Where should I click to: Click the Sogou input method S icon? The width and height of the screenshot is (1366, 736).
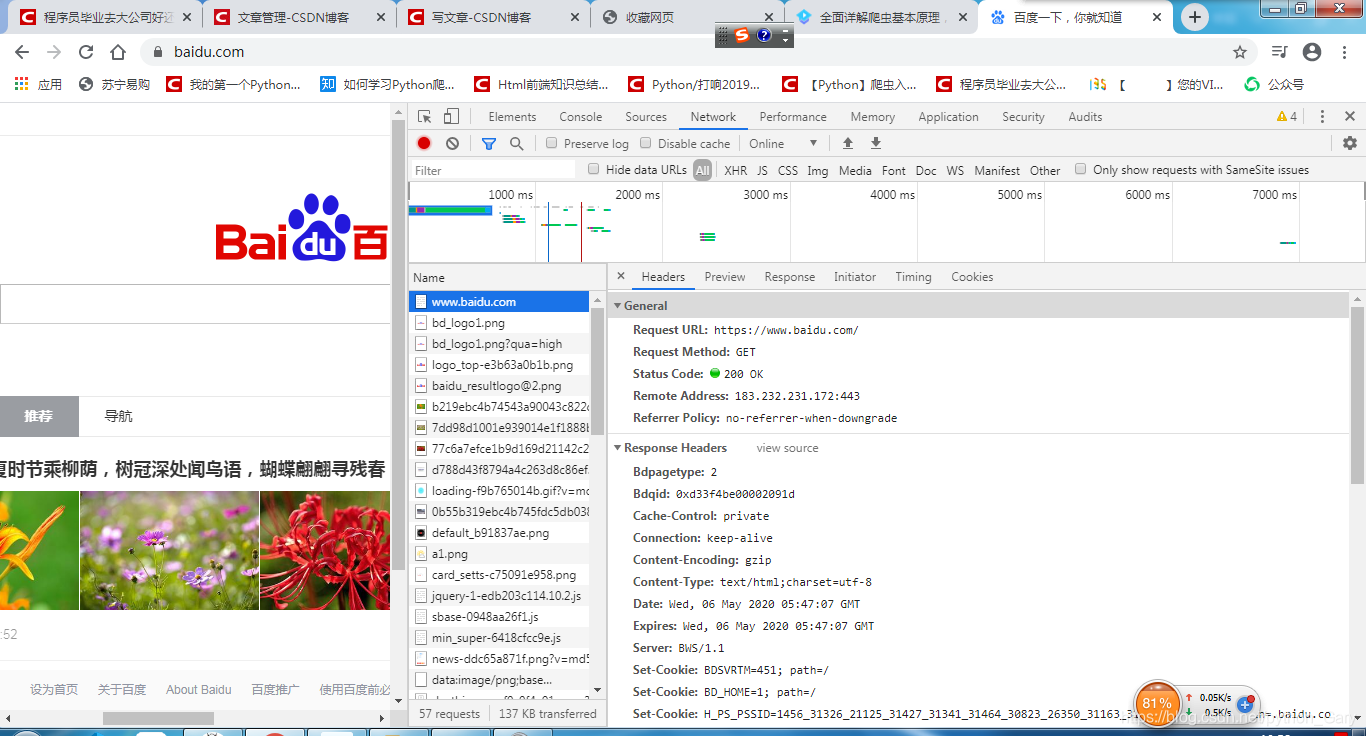(741, 35)
